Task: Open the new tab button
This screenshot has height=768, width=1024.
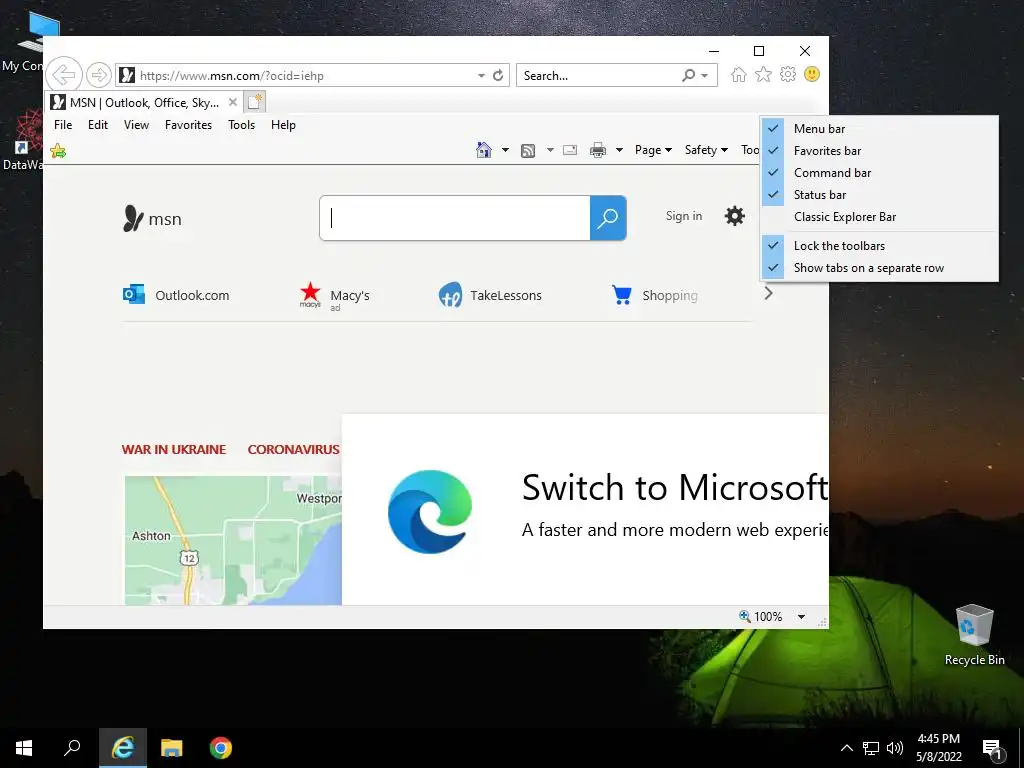Action: click(x=255, y=102)
